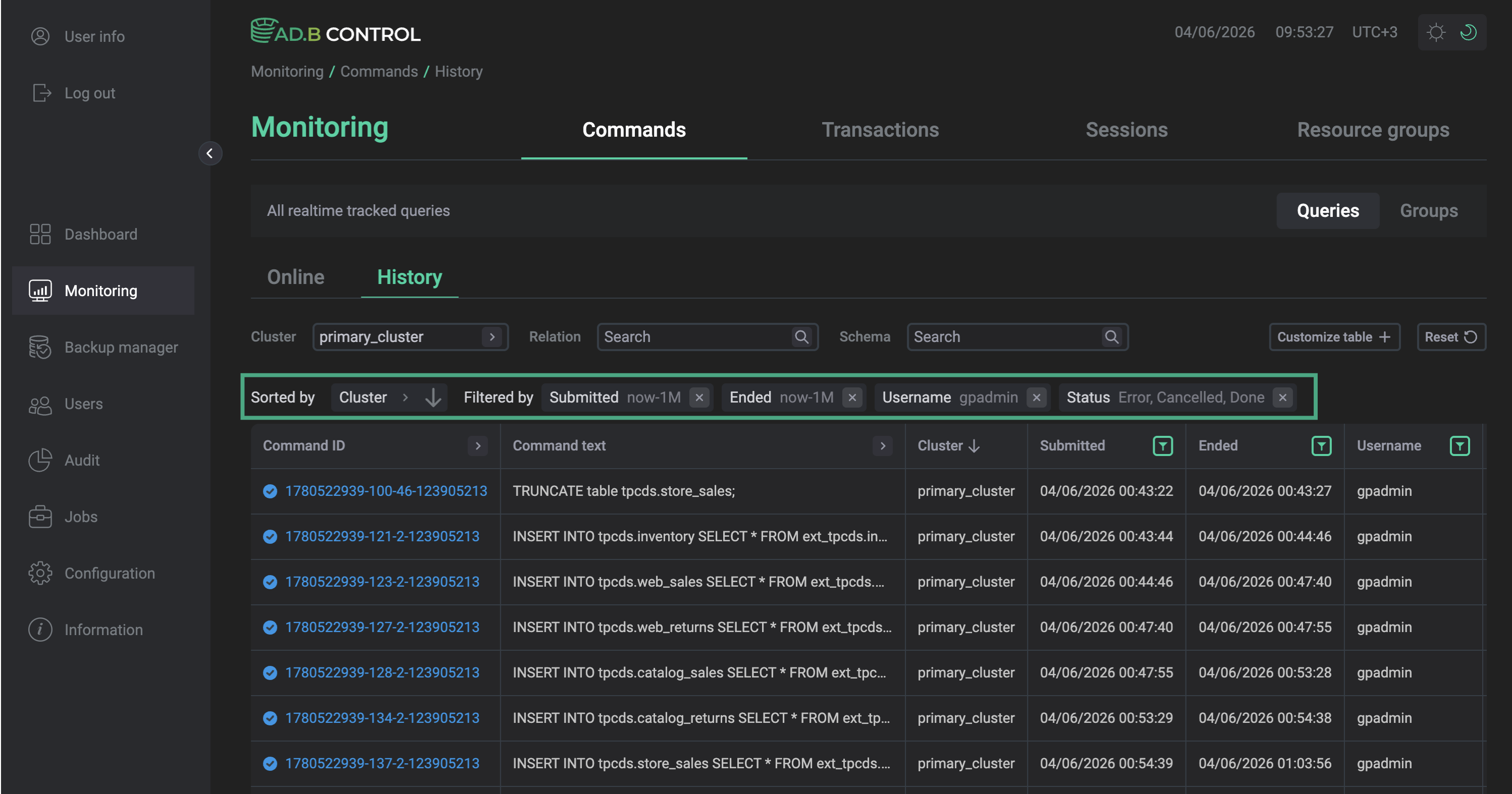The image size is (1512, 794).
Task: Open the Audit section
Action: 65,460
